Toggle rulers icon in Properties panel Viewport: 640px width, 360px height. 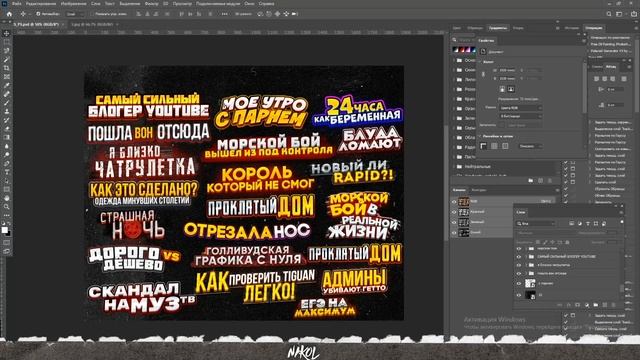(x=484, y=146)
